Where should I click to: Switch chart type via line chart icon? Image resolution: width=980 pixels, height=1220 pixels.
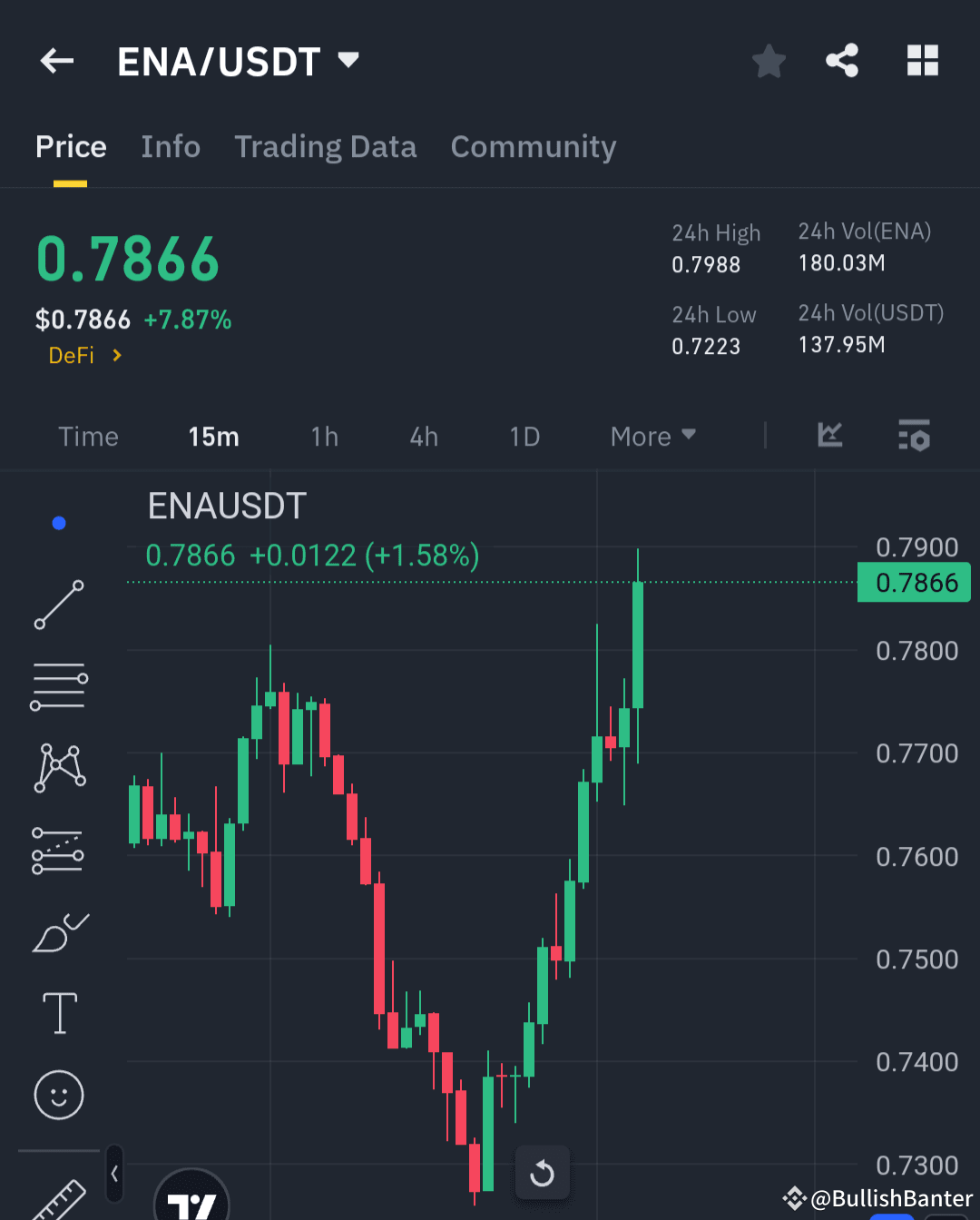coord(830,436)
